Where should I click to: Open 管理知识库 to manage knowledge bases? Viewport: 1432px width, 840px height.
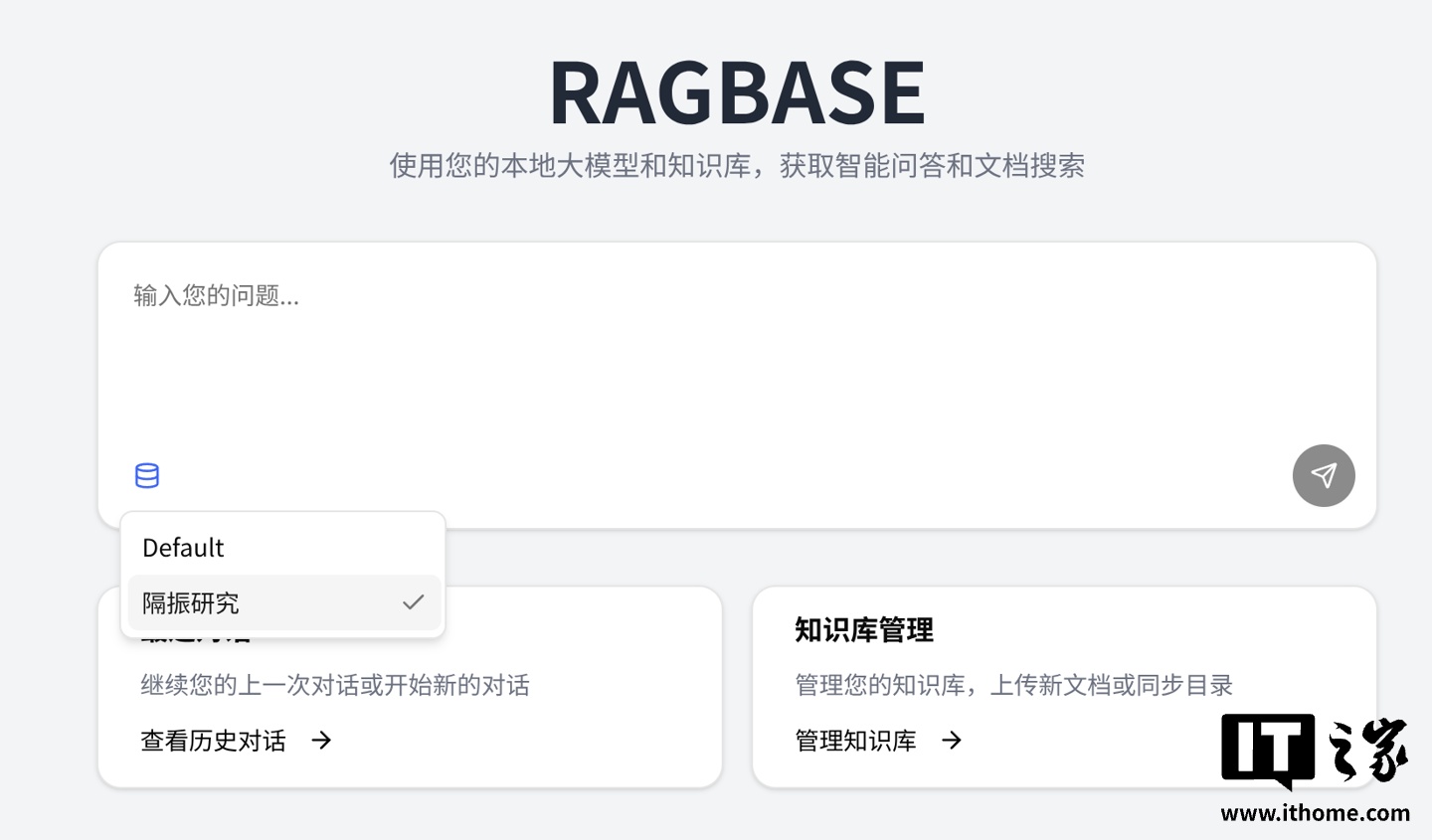[x=857, y=741]
